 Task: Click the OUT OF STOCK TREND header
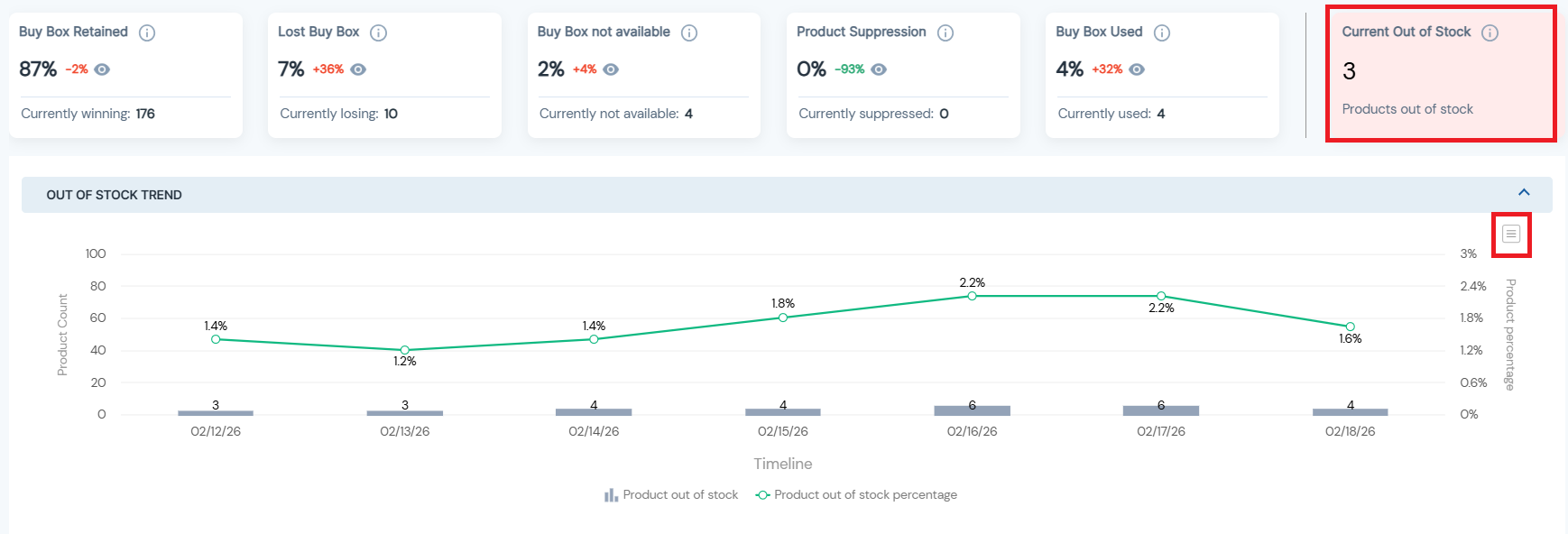[x=115, y=195]
